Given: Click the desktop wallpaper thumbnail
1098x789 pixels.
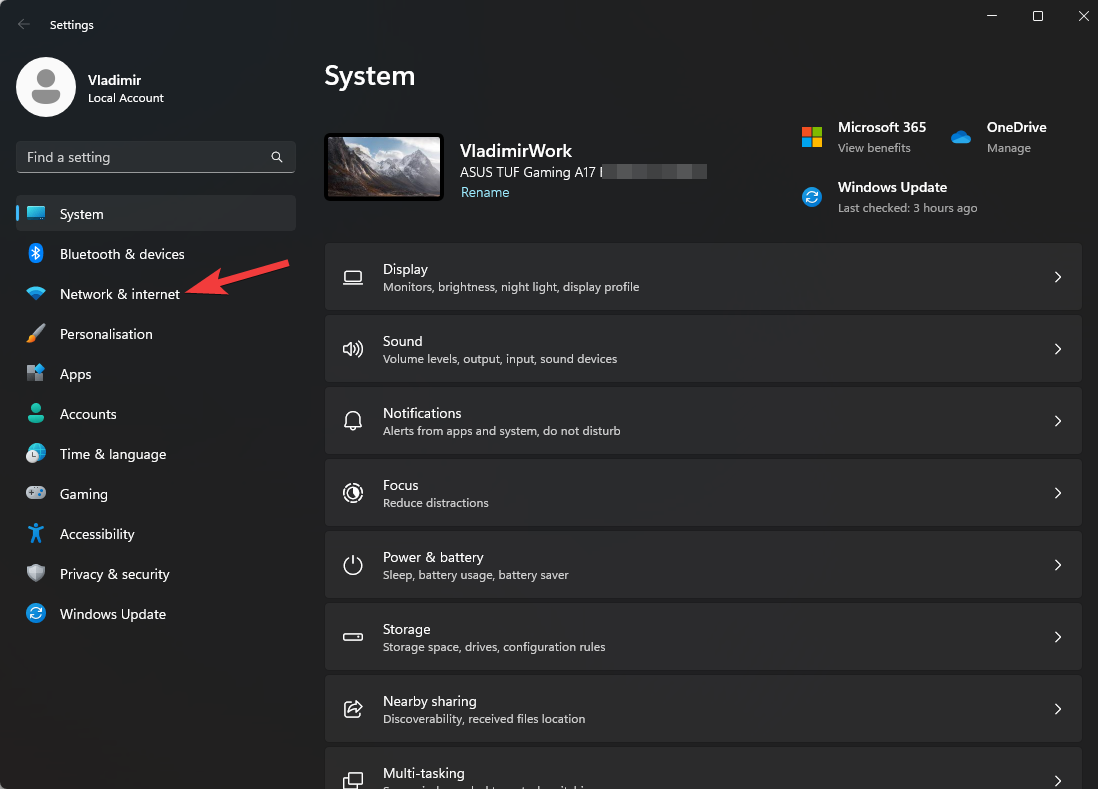Looking at the screenshot, I should [x=384, y=167].
